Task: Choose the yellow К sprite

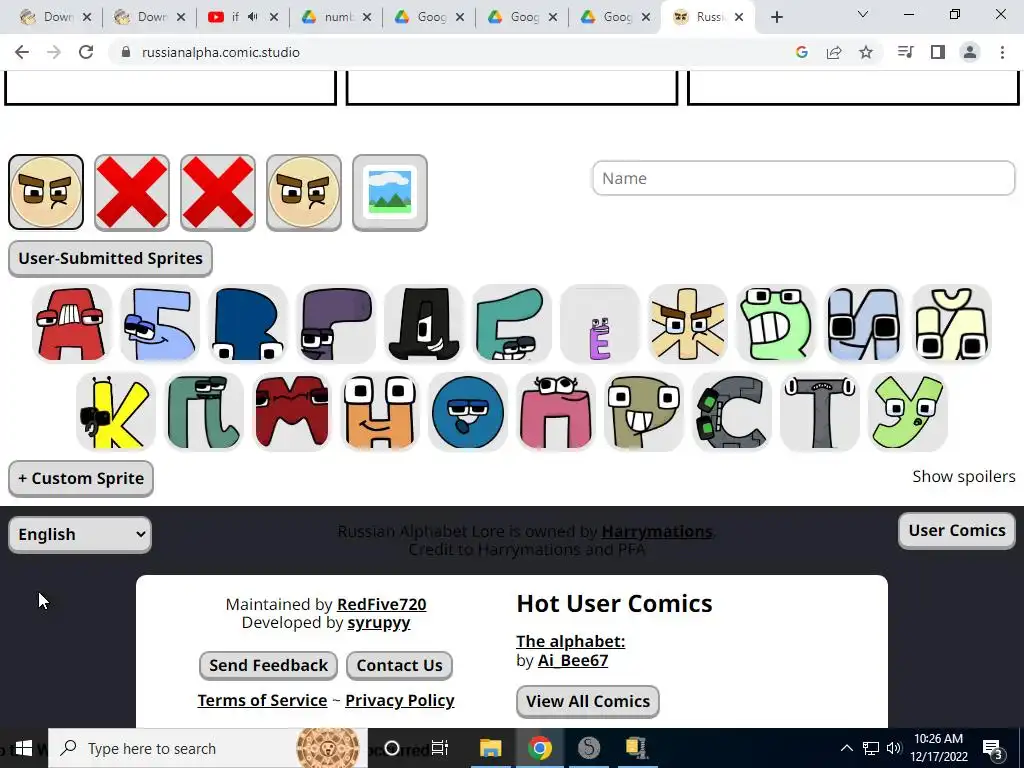Action: 115,411
